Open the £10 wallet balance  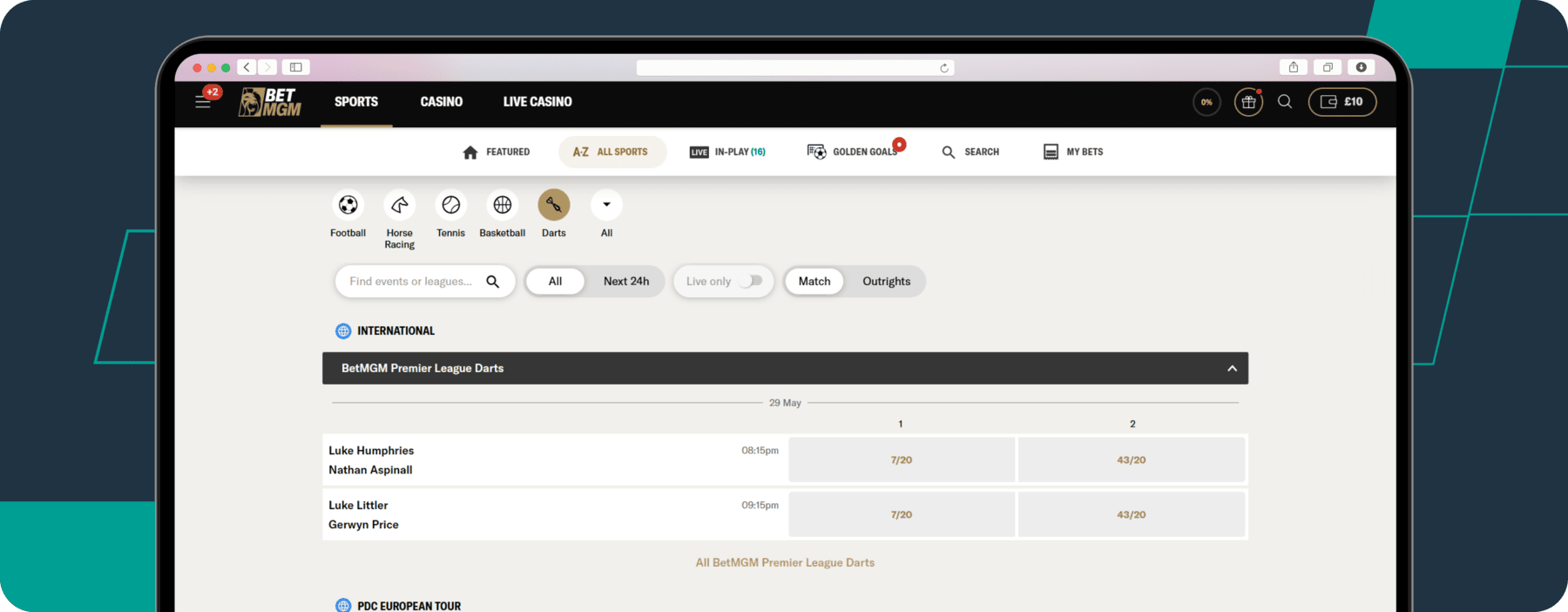click(1342, 102)
